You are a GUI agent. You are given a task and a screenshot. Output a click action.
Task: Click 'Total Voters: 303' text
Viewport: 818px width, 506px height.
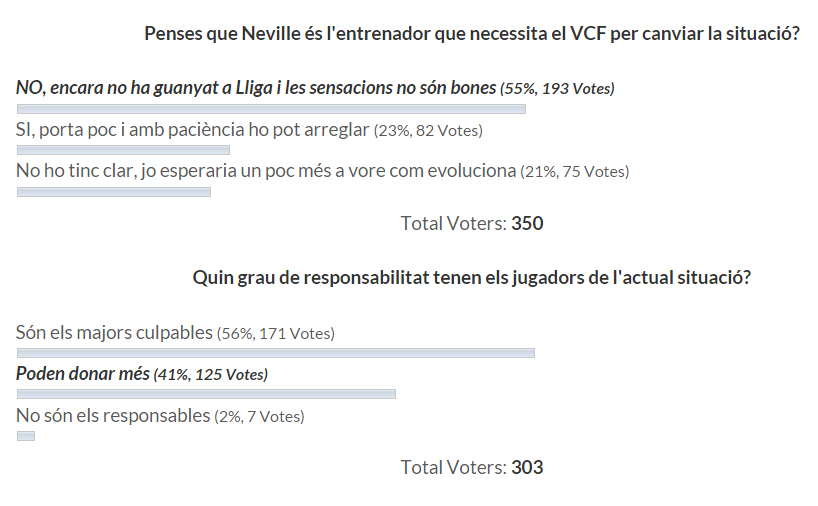point(472,467)
